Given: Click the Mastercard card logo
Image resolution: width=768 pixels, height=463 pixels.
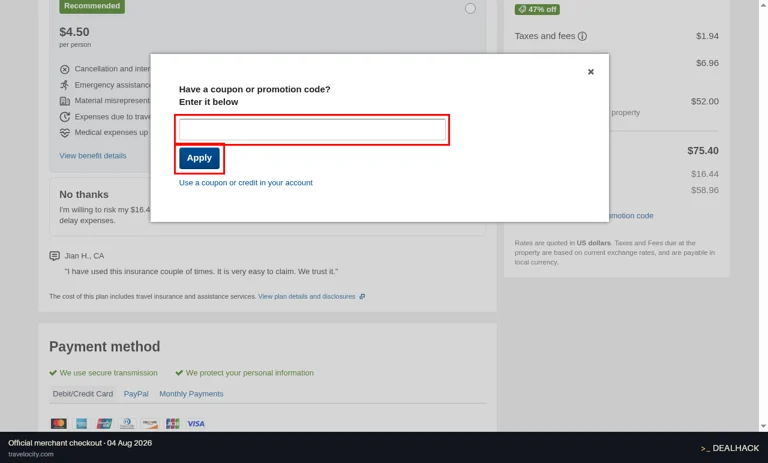Looking at the screenshot, I should (59, 423).
